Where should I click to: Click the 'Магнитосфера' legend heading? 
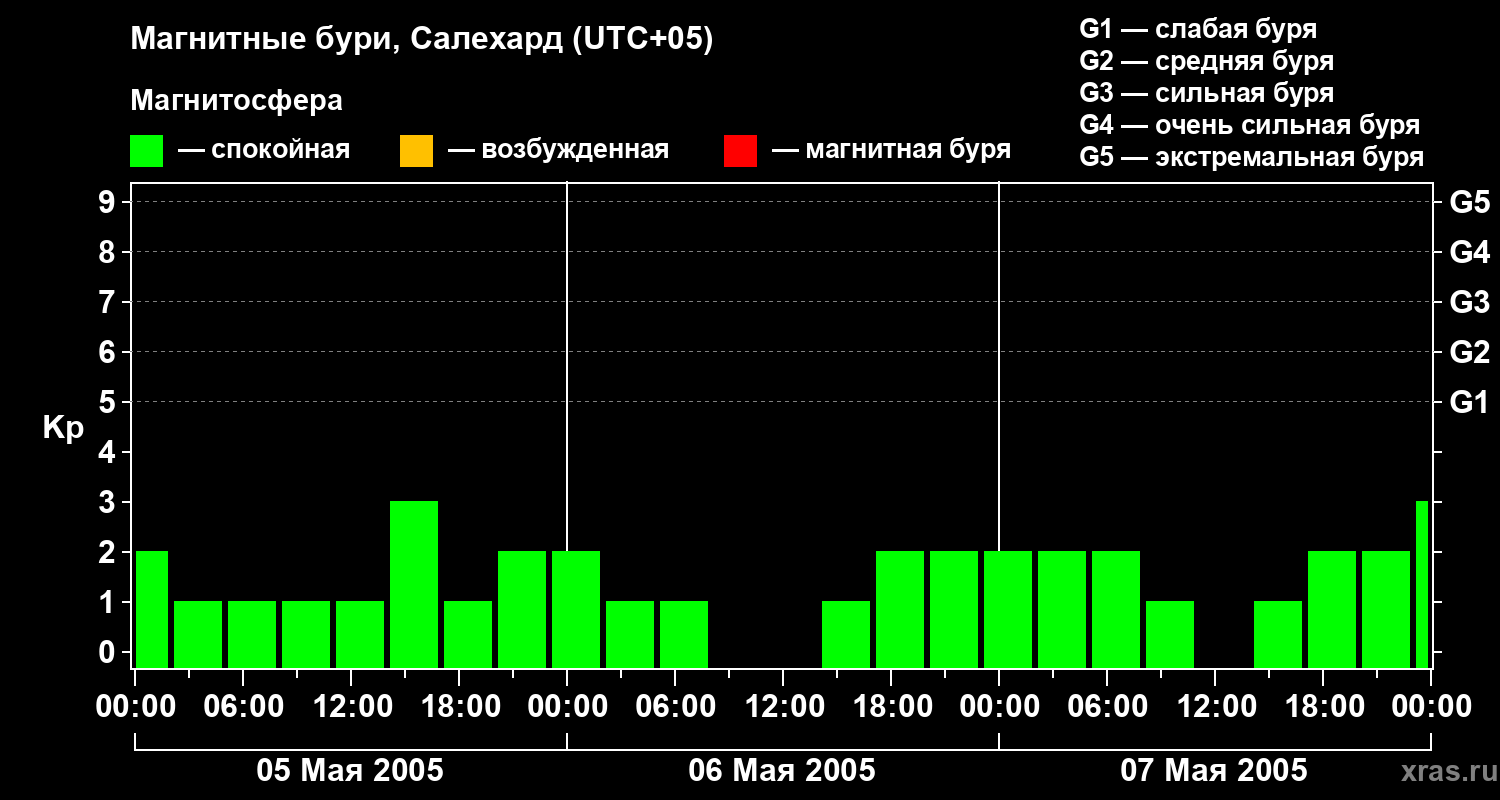237,101
